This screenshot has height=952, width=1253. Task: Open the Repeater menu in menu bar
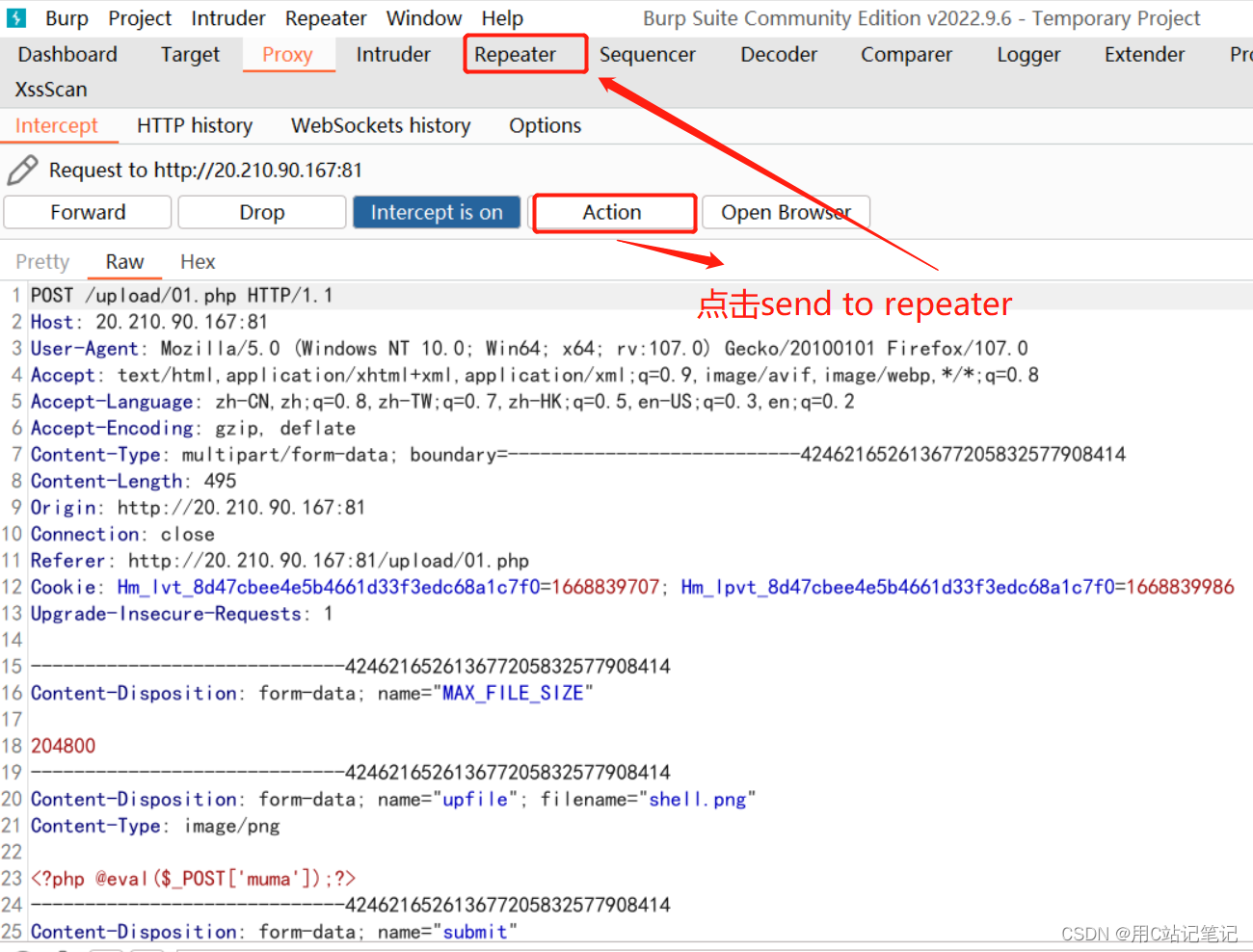point(326,18)
